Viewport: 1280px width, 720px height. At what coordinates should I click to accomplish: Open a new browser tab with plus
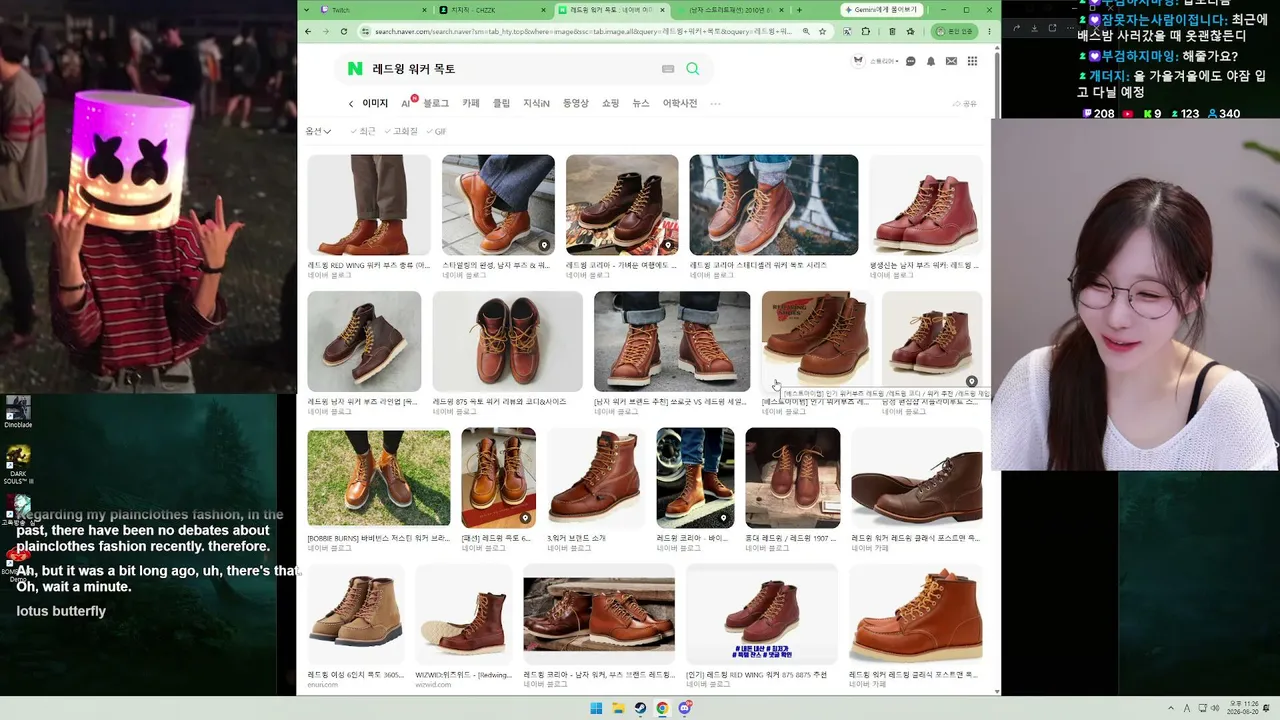click(x=798, y=10)
